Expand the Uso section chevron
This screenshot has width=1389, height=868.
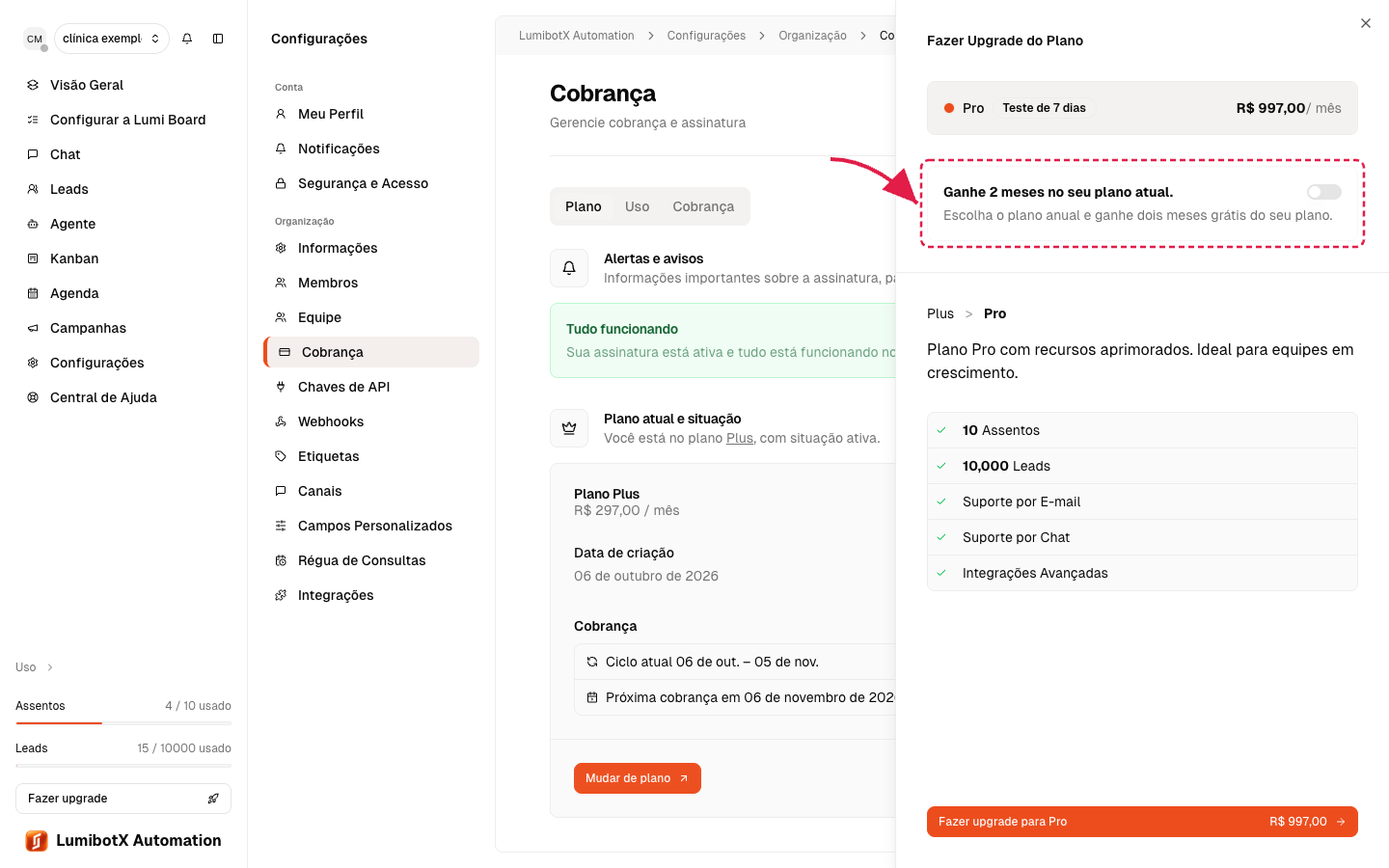pyautogui.click(x=50, y=667)
